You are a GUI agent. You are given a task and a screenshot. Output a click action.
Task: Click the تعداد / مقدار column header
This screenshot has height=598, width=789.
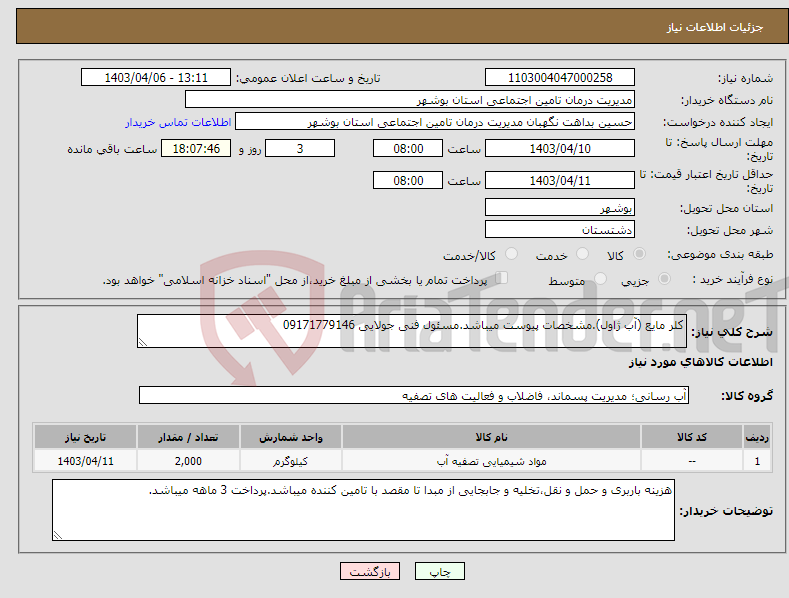click(188, 437)
